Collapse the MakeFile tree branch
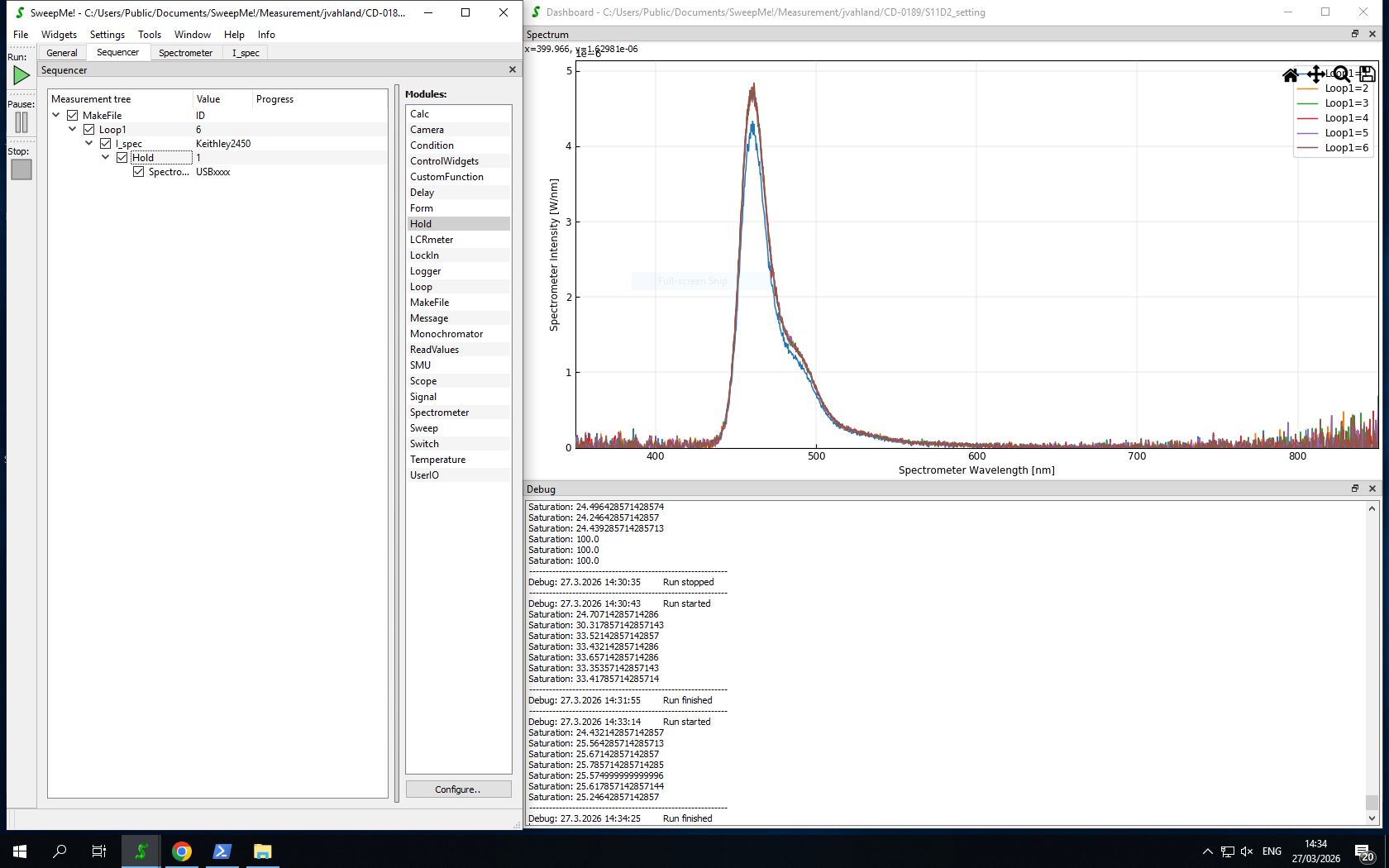 coord(56,115)
